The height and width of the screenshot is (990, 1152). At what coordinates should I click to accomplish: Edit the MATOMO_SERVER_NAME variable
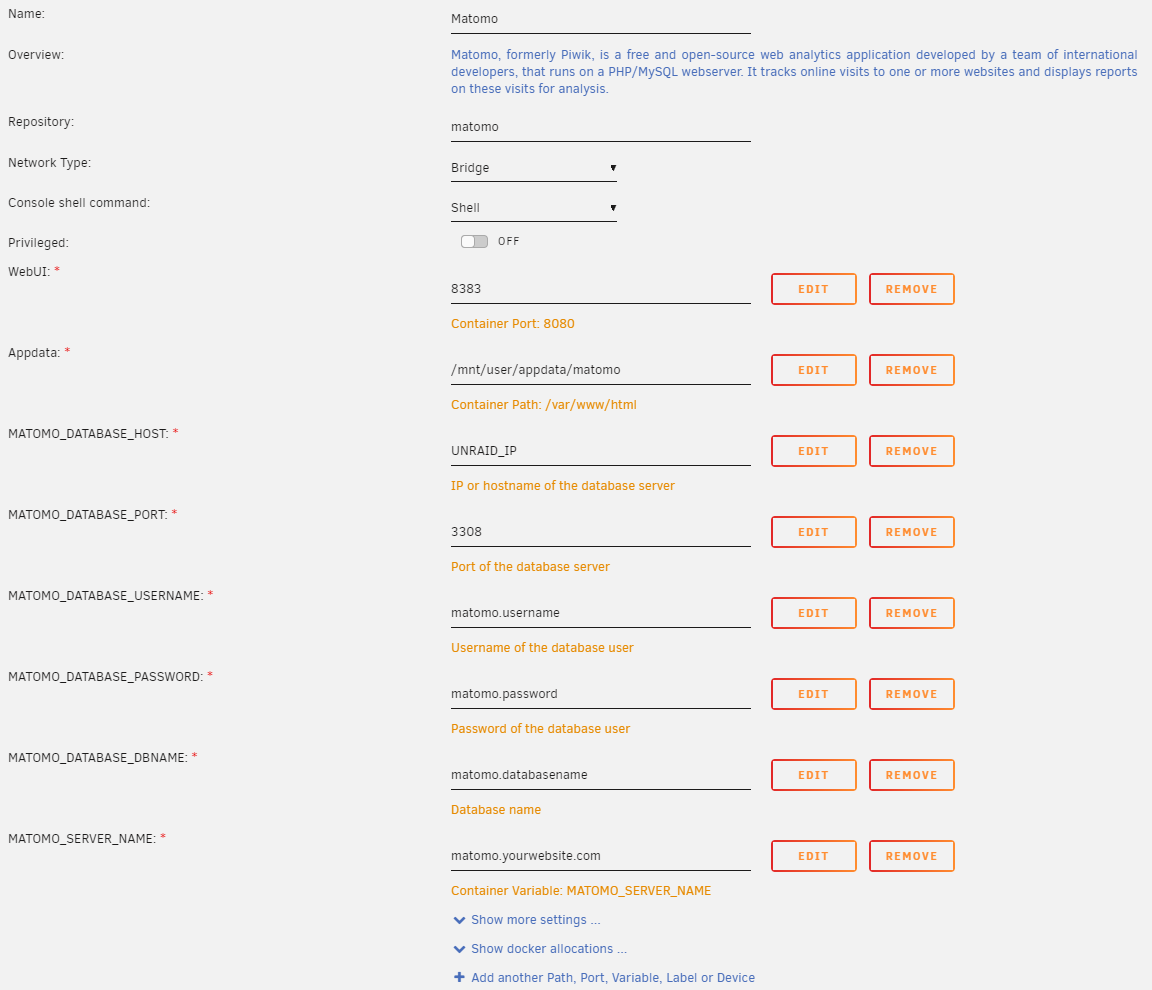coord(813,856)
